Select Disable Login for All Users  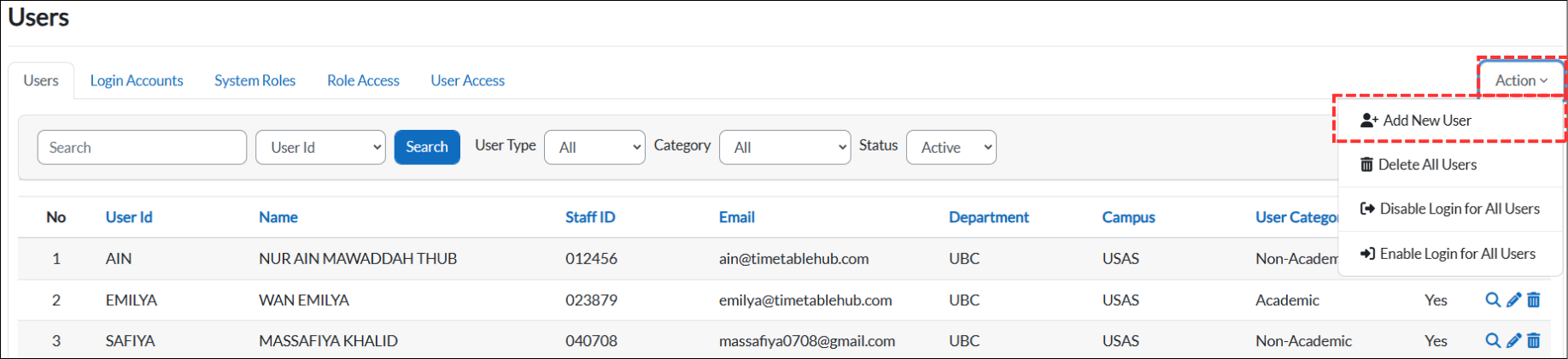[1450, 209]
